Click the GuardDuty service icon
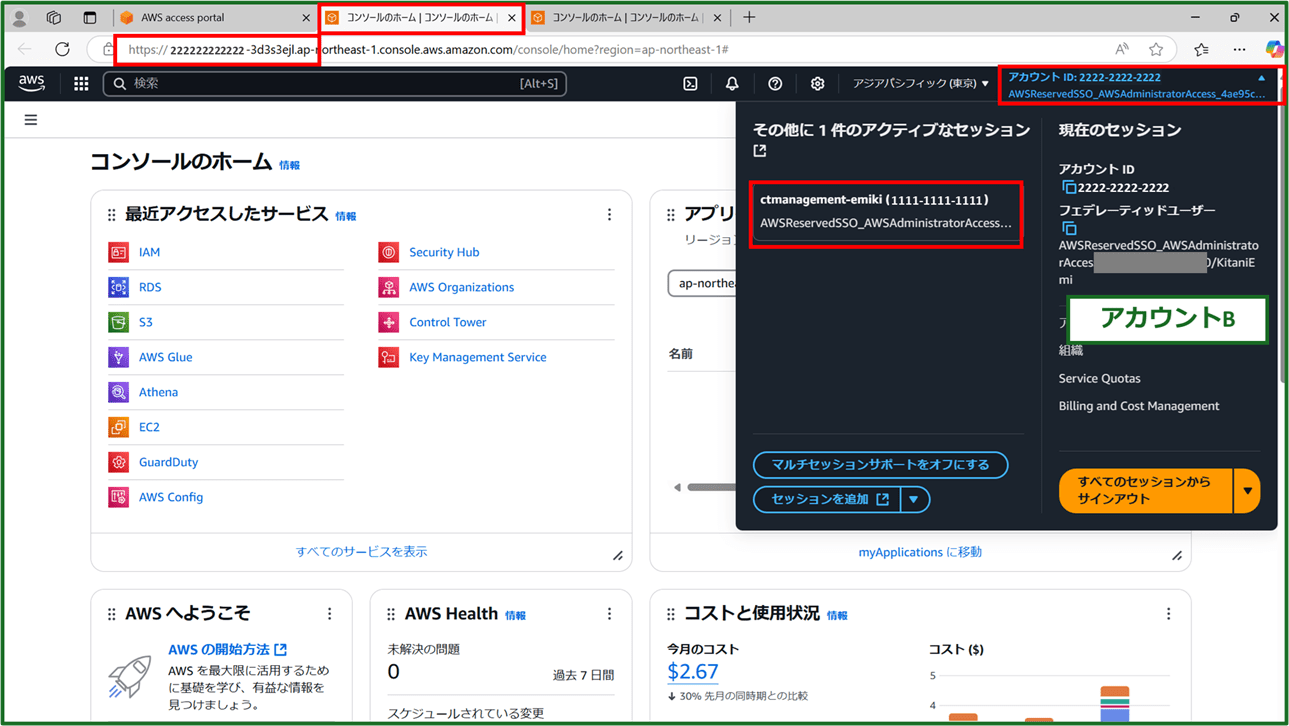 pos(118,462)
